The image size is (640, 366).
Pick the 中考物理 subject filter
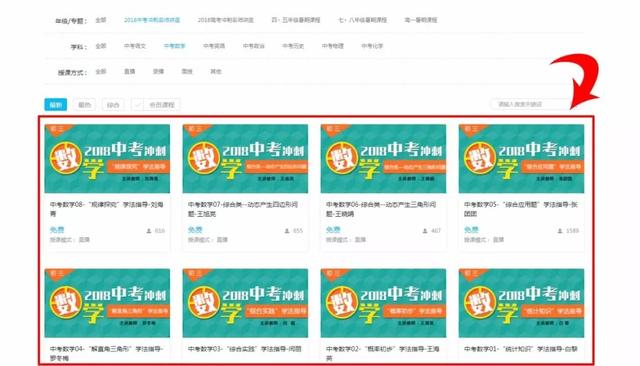333,46
